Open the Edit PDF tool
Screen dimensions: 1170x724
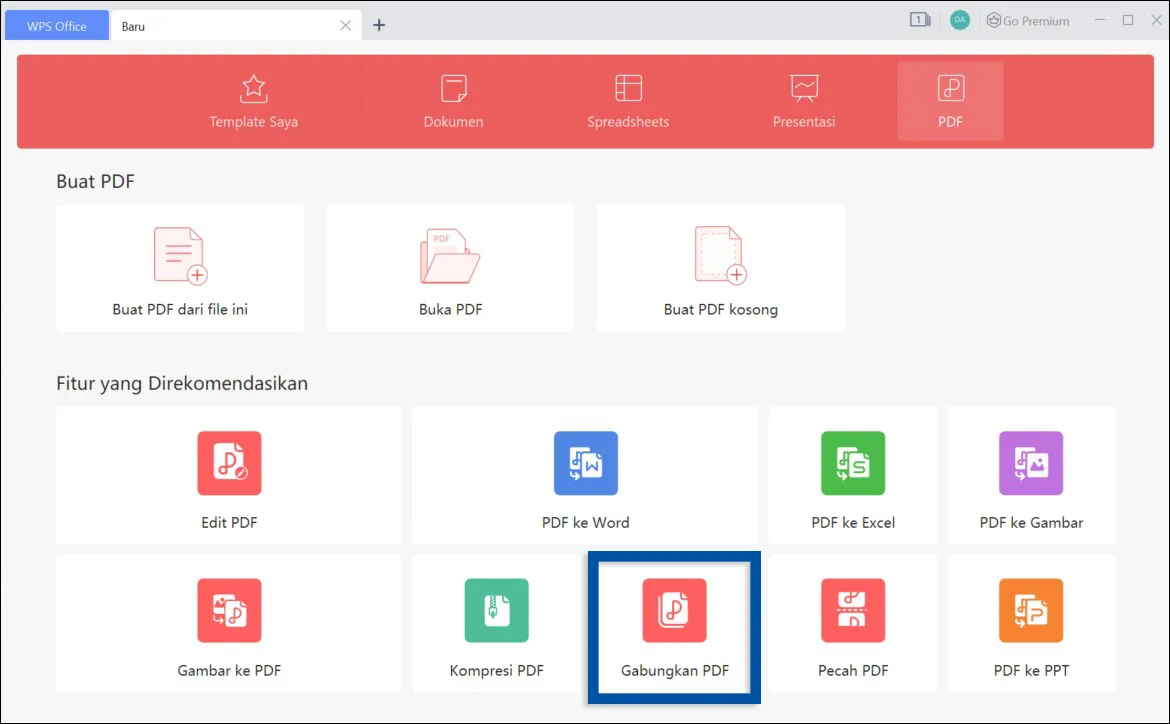228,475
